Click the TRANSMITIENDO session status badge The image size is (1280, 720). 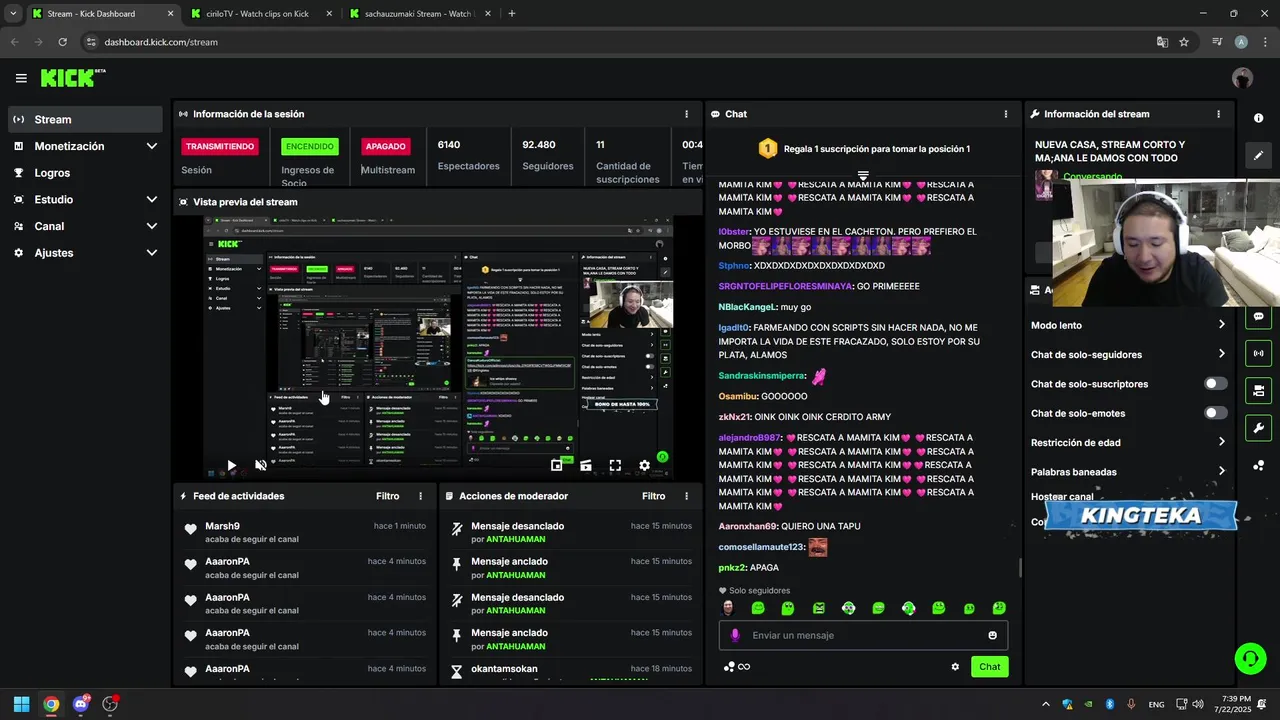click(220, 146)
